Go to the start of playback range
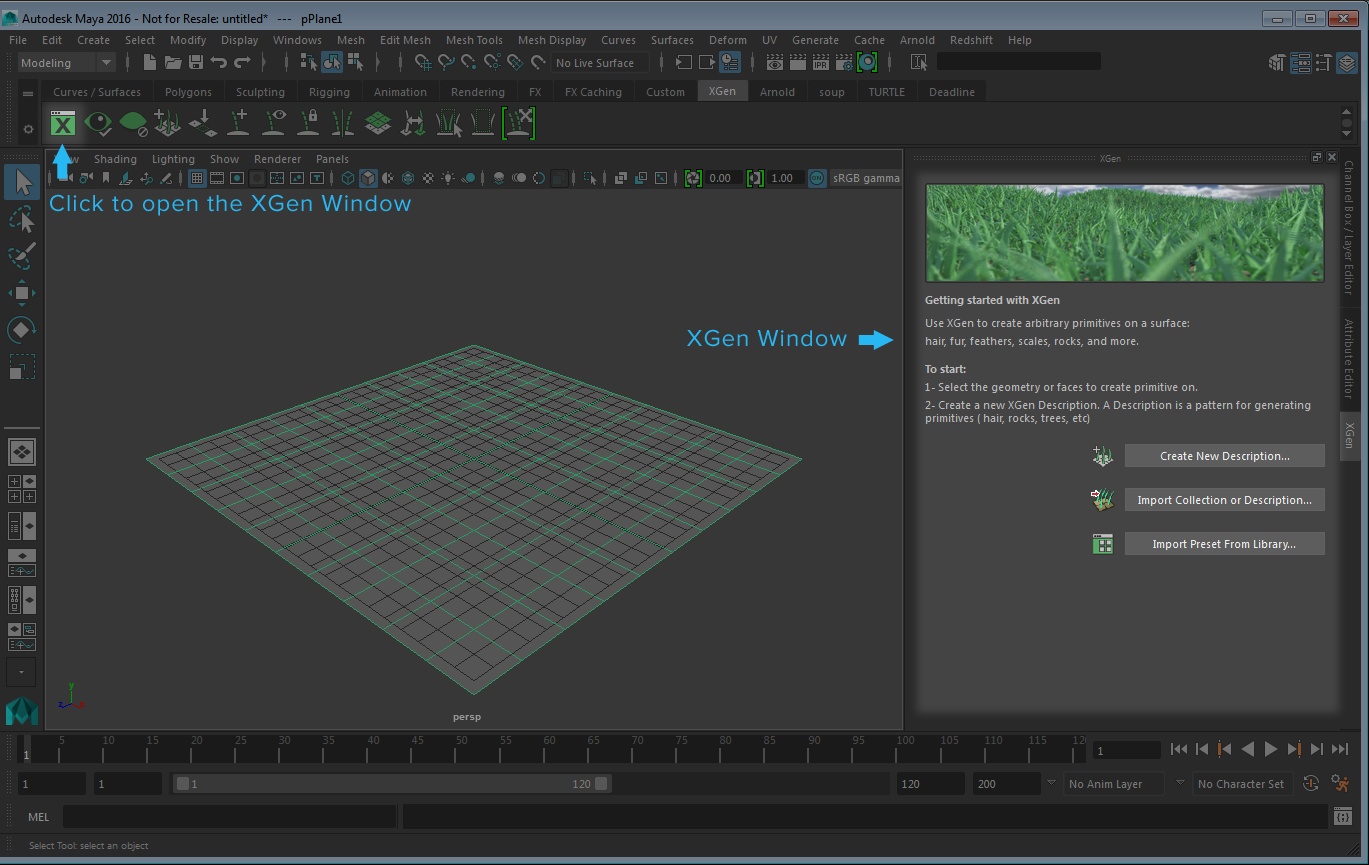 pyautogui.click(x=1179, y=749)
